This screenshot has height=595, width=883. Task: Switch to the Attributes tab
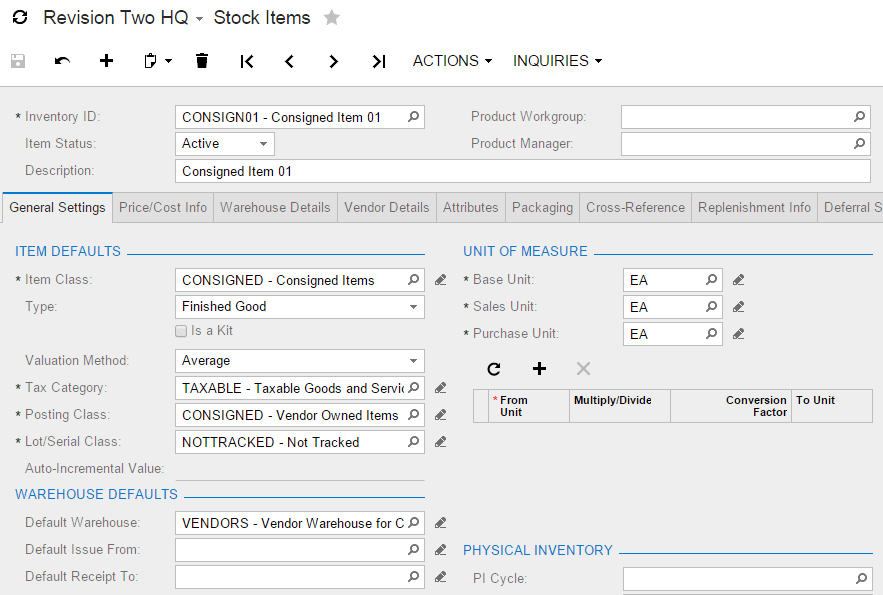471,208
